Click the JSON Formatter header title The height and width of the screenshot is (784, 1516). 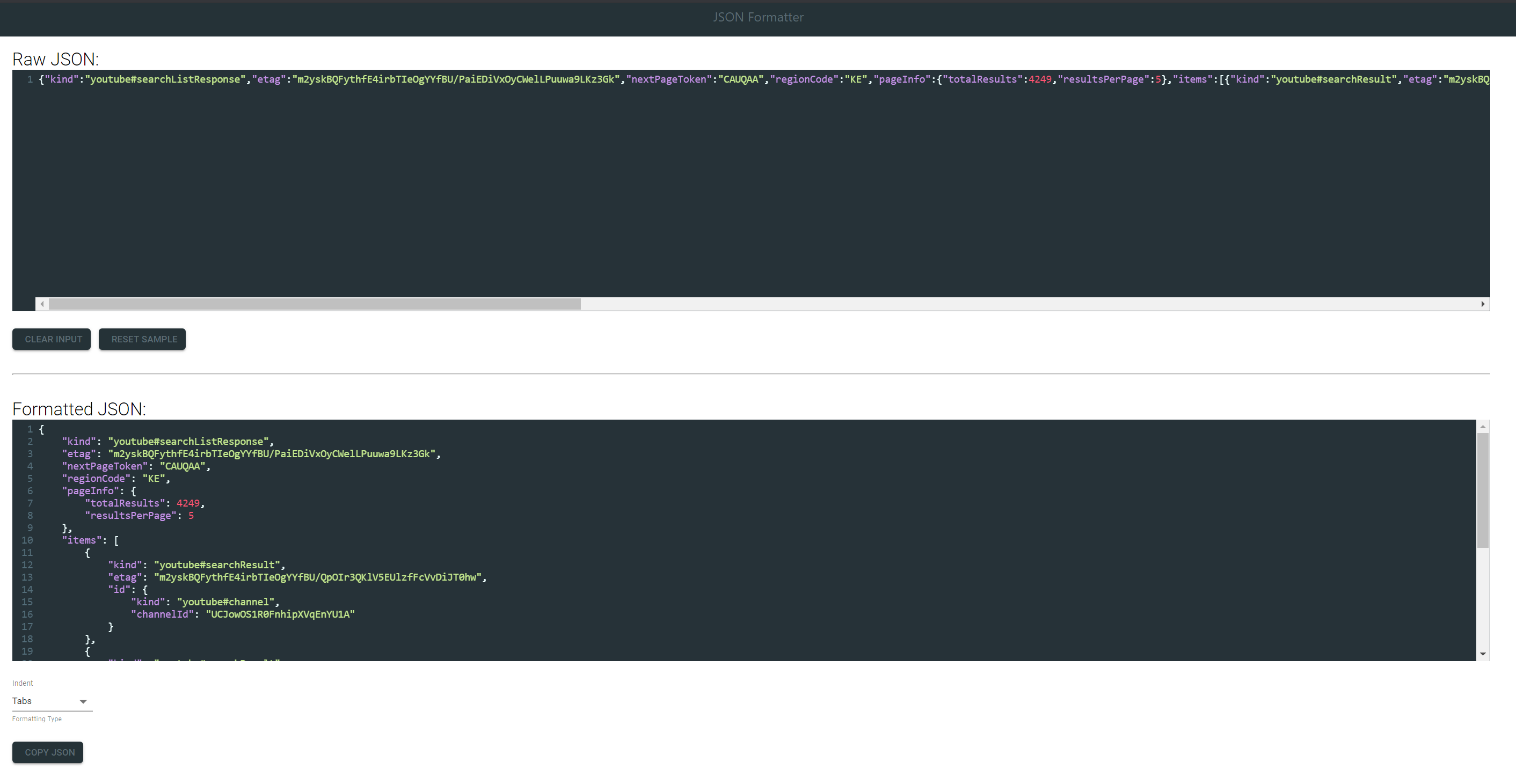tap(757, 18)
